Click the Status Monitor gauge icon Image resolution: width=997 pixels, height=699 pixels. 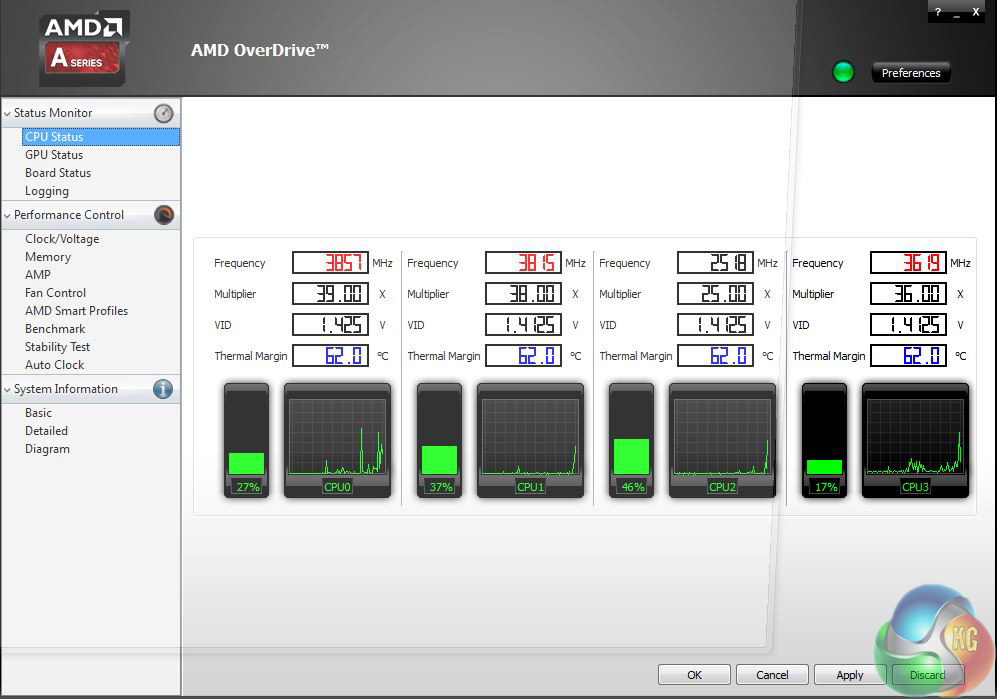pyautogui.click(x=163, y=113)
